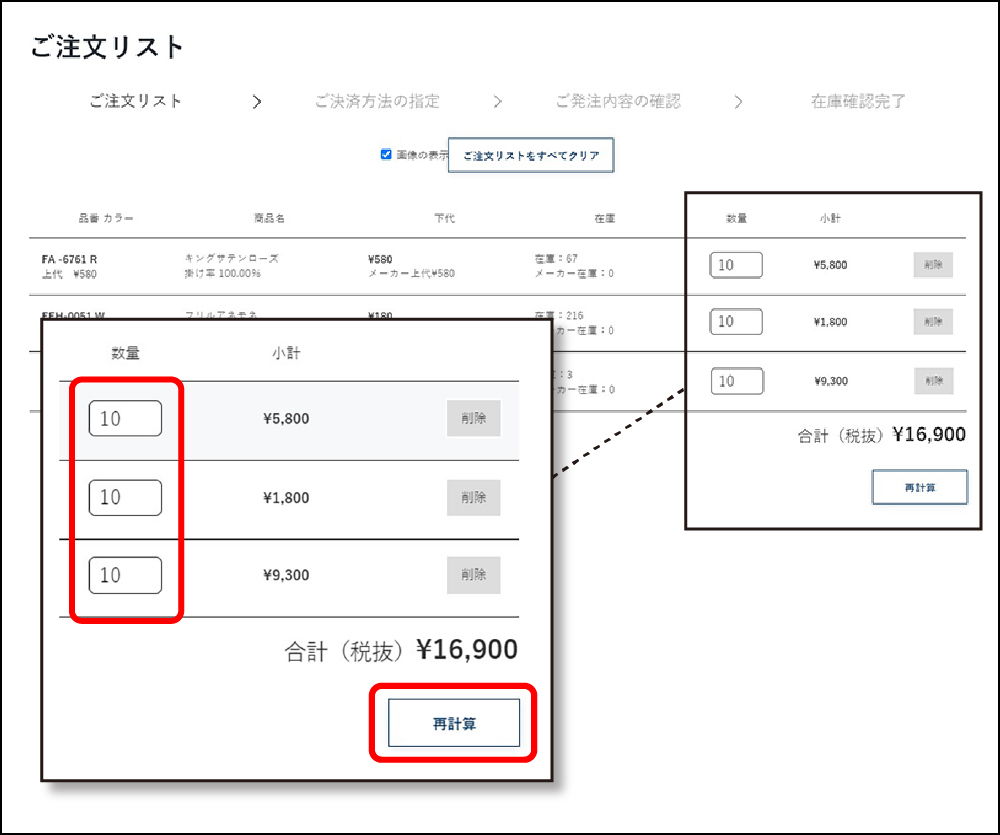Select the ご注文リスト step in progress bar
1000x835 pixels.
click(136, 101)
